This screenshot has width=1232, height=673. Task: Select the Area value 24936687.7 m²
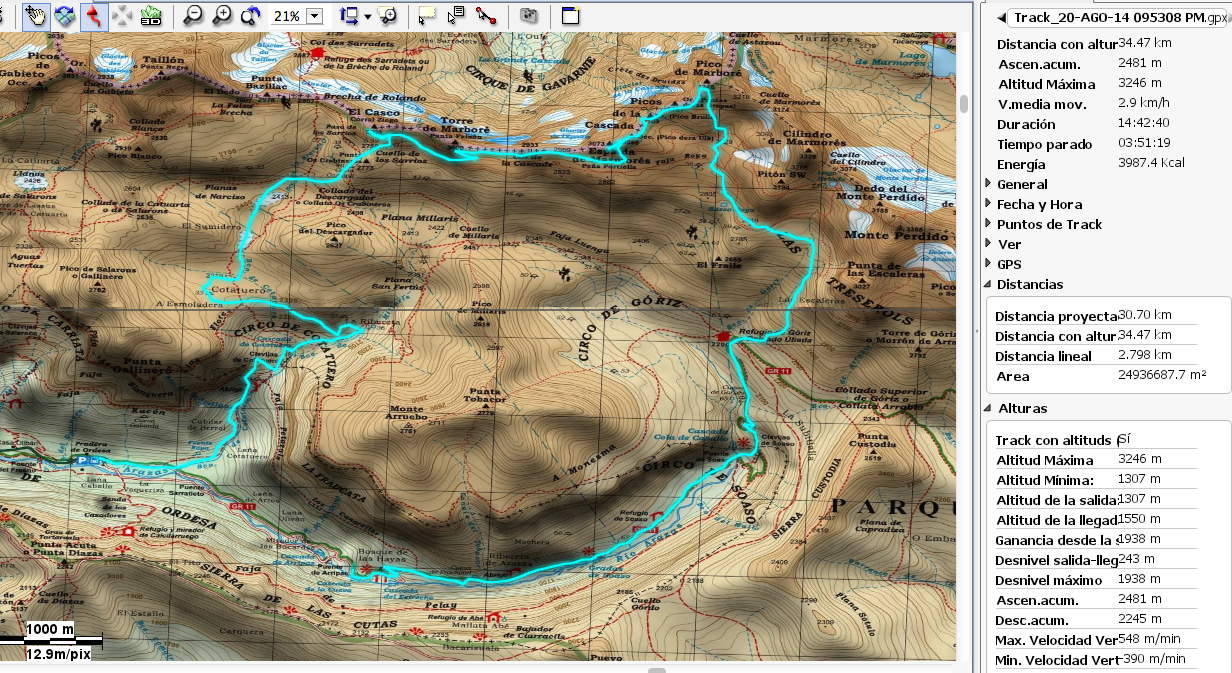coord(1163,375)
